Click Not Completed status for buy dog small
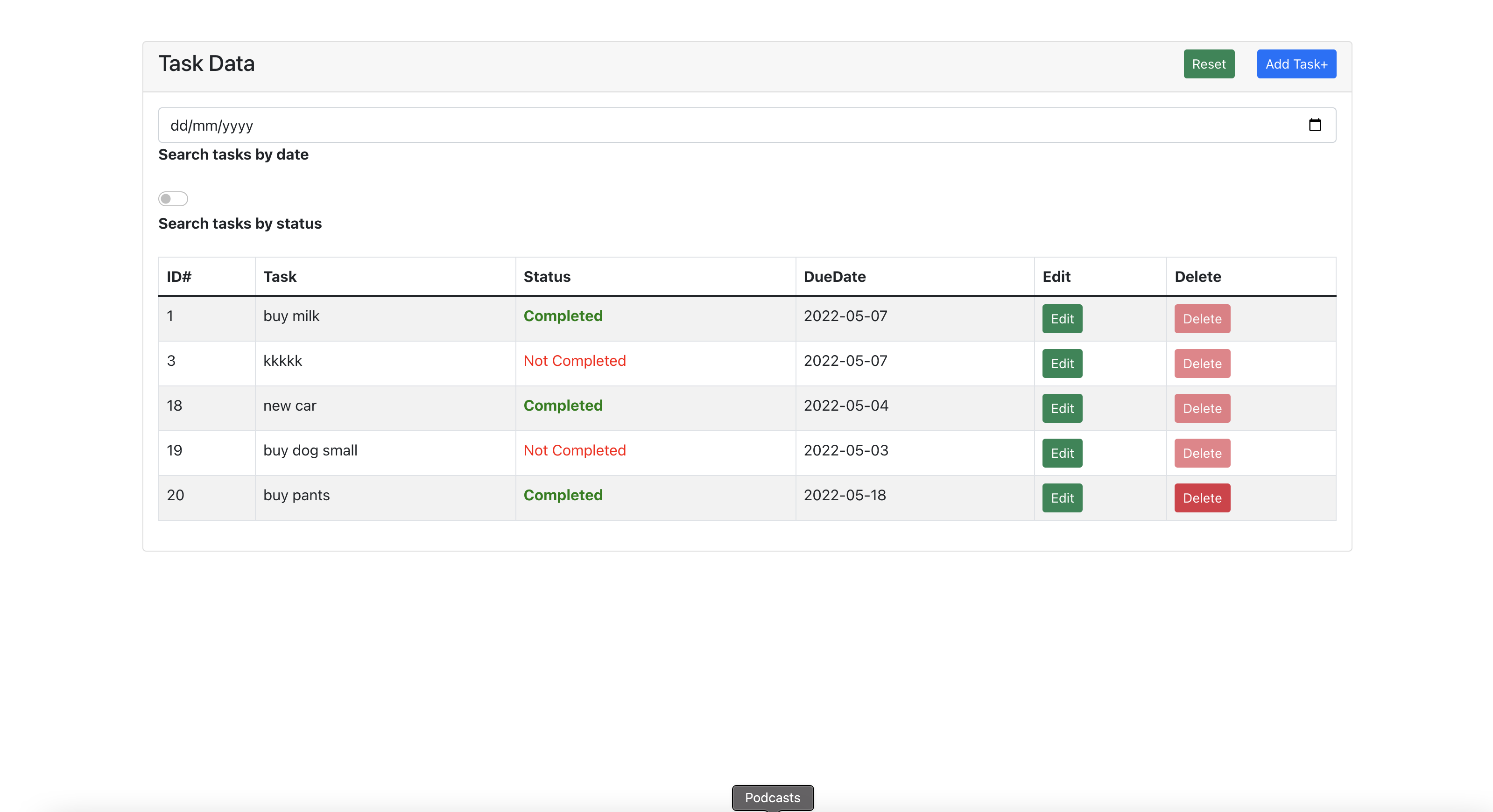The height and width of the screenshot is (812, 1493). 575,451
